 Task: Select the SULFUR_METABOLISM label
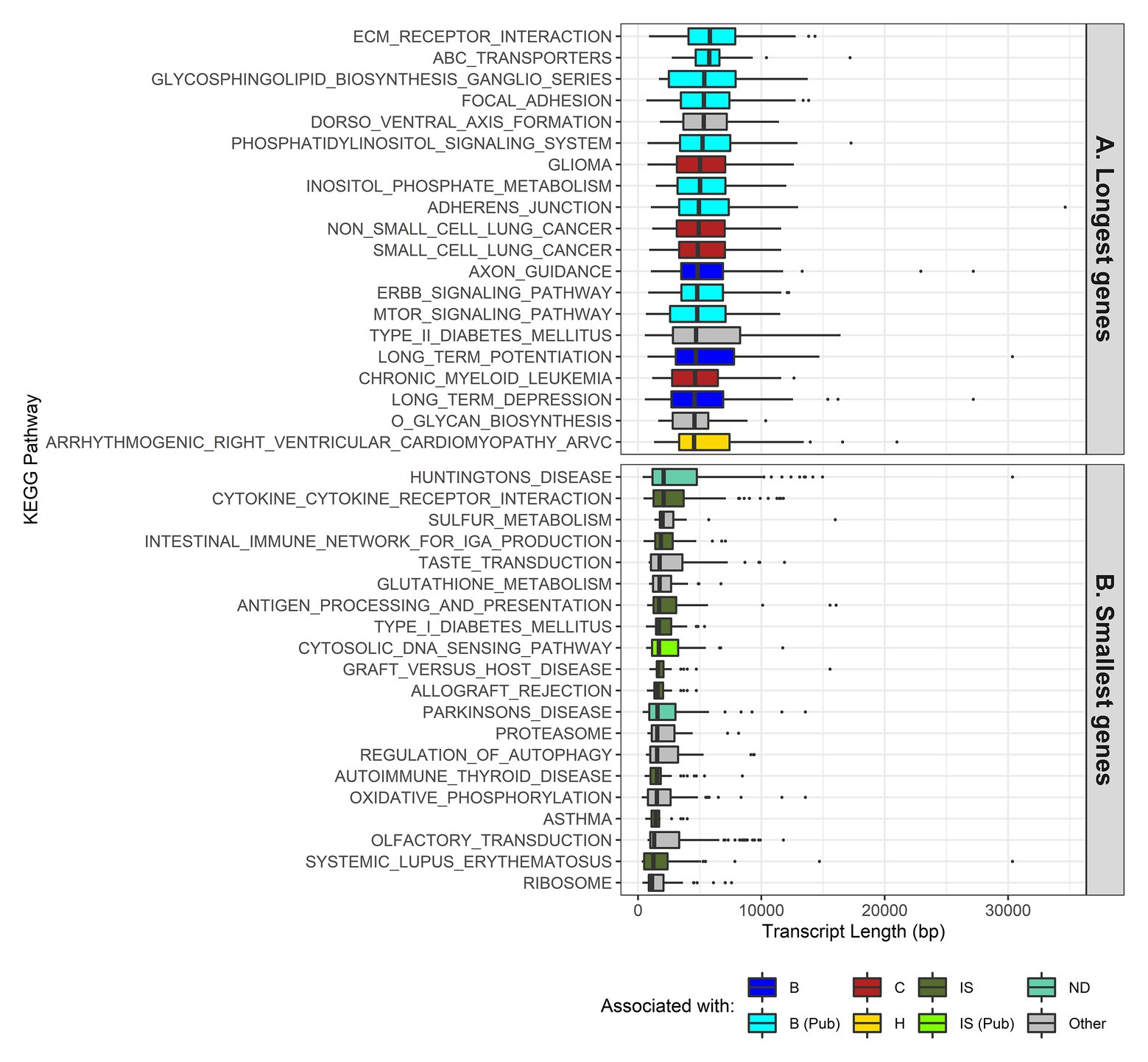tap(520, 521)
